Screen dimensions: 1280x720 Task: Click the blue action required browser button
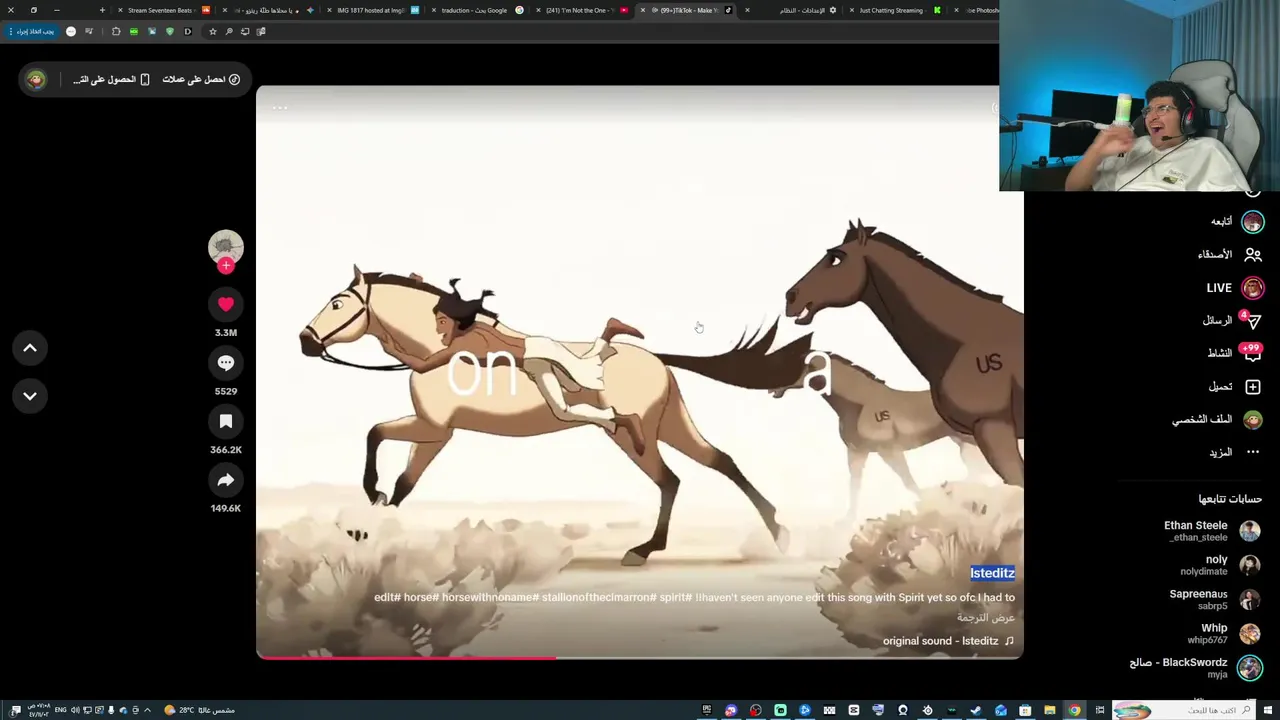click(x=31, y=31)
